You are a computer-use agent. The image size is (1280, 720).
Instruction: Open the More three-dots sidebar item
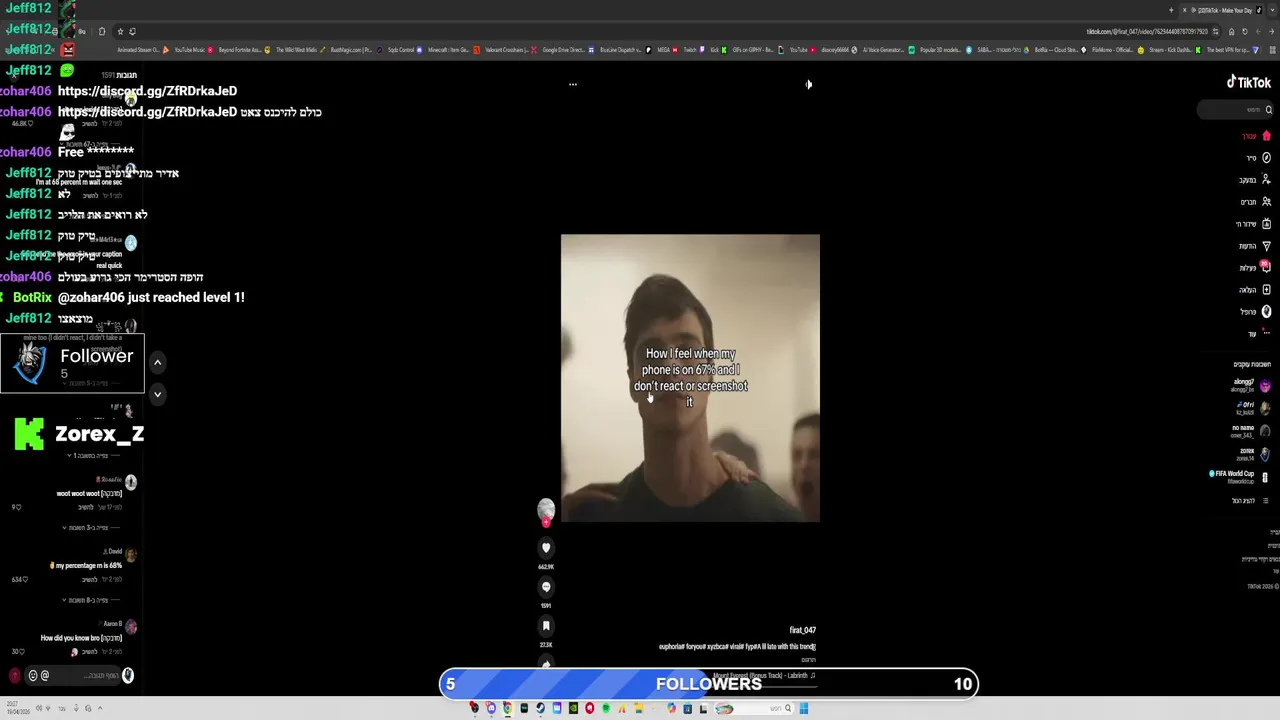click(x=1266, y=331)
